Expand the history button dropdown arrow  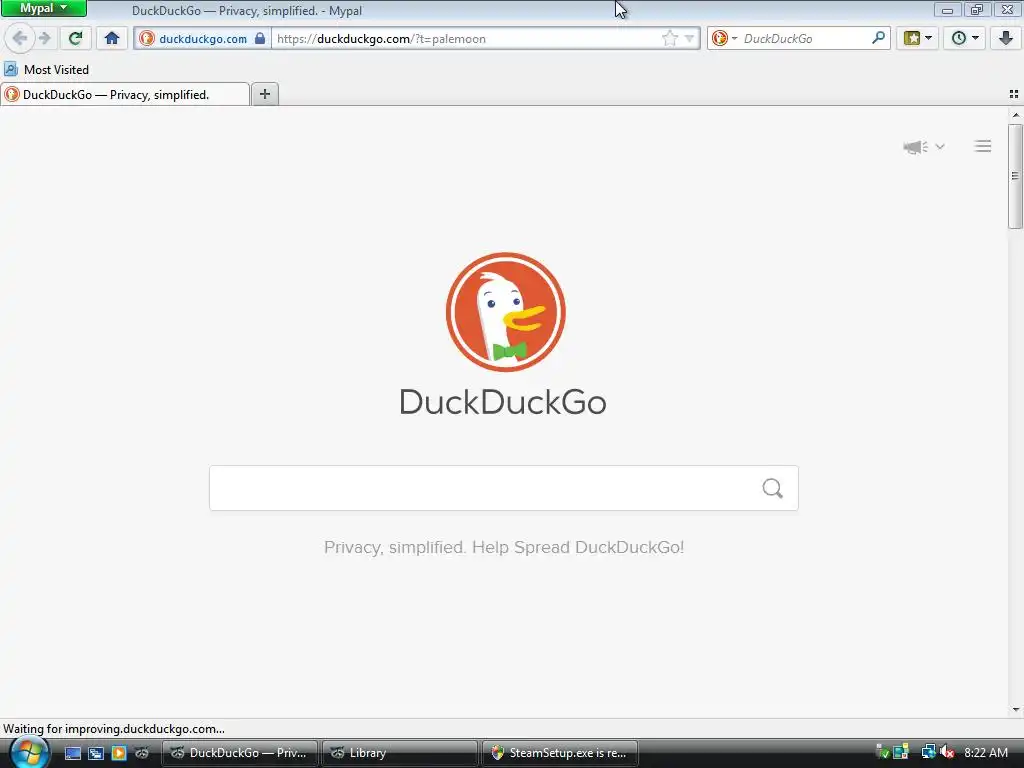tap(976, 39)
